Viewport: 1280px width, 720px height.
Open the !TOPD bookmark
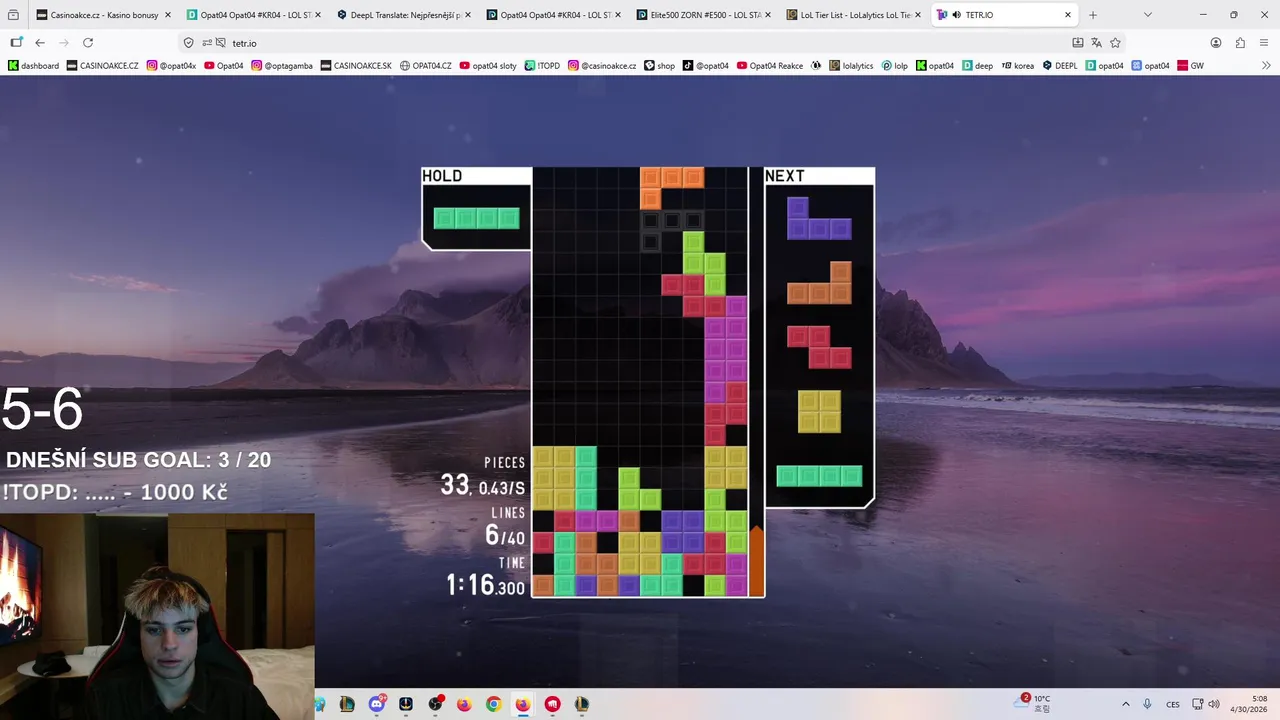click(543, 66)
